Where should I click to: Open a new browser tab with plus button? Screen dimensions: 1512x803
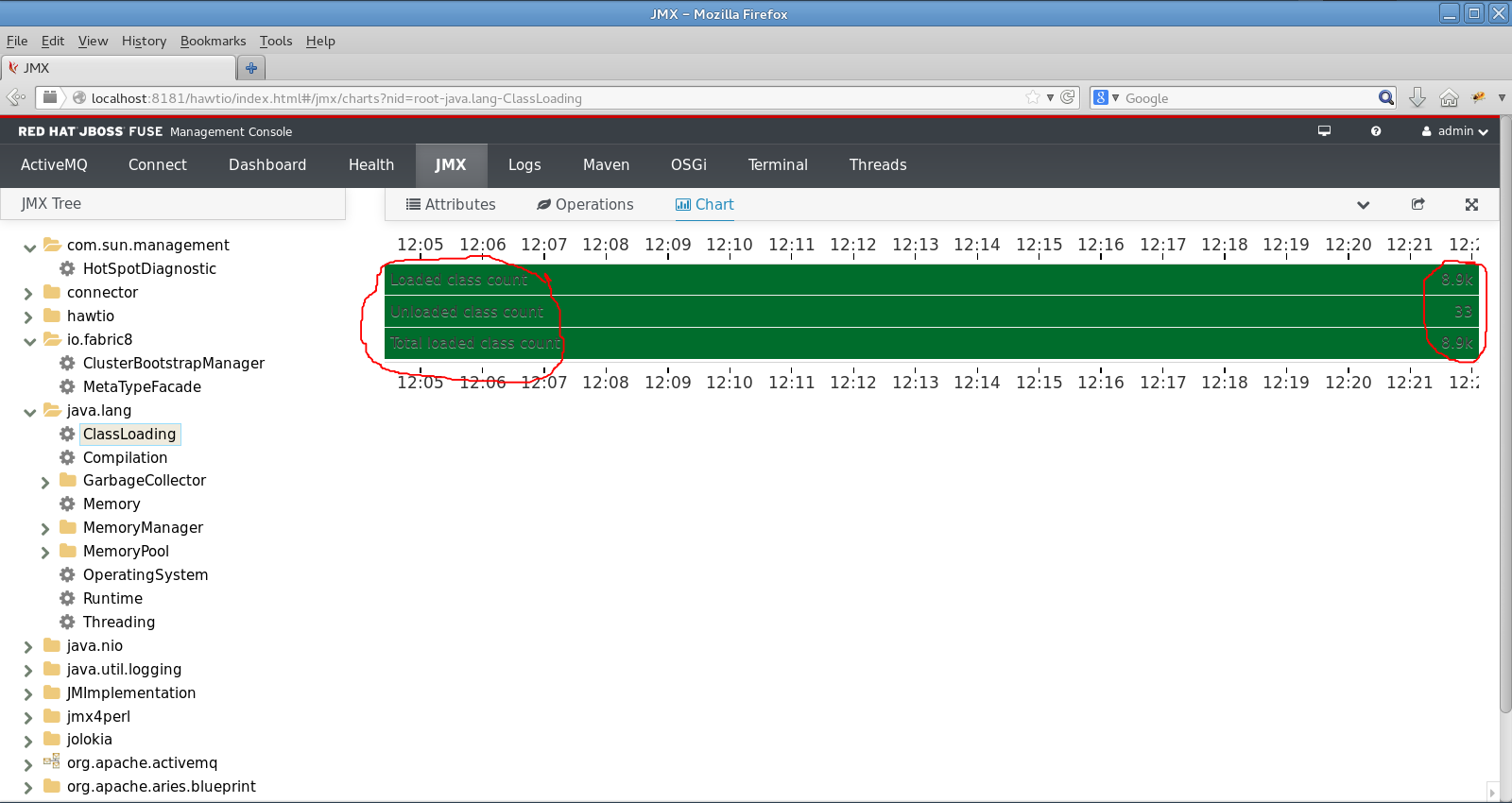tap(251, 68)
